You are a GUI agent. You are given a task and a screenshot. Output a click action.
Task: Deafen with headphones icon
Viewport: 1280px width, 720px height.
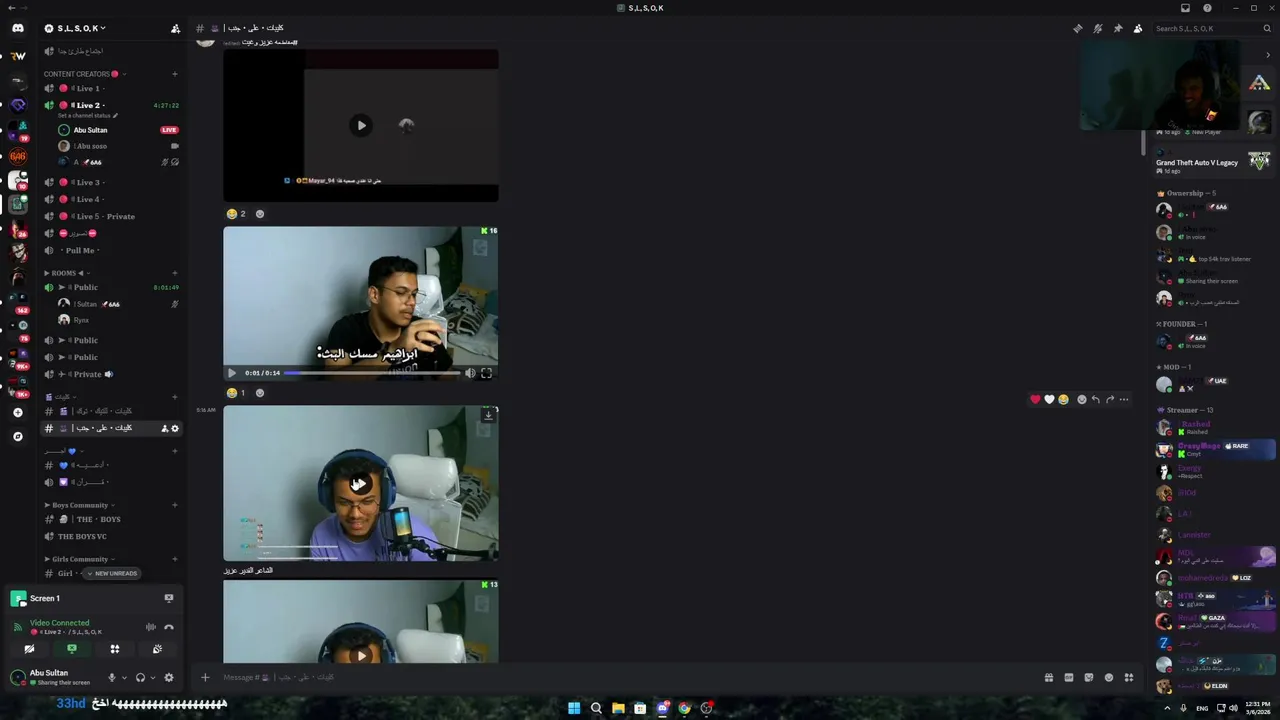(x=140, y=677)
